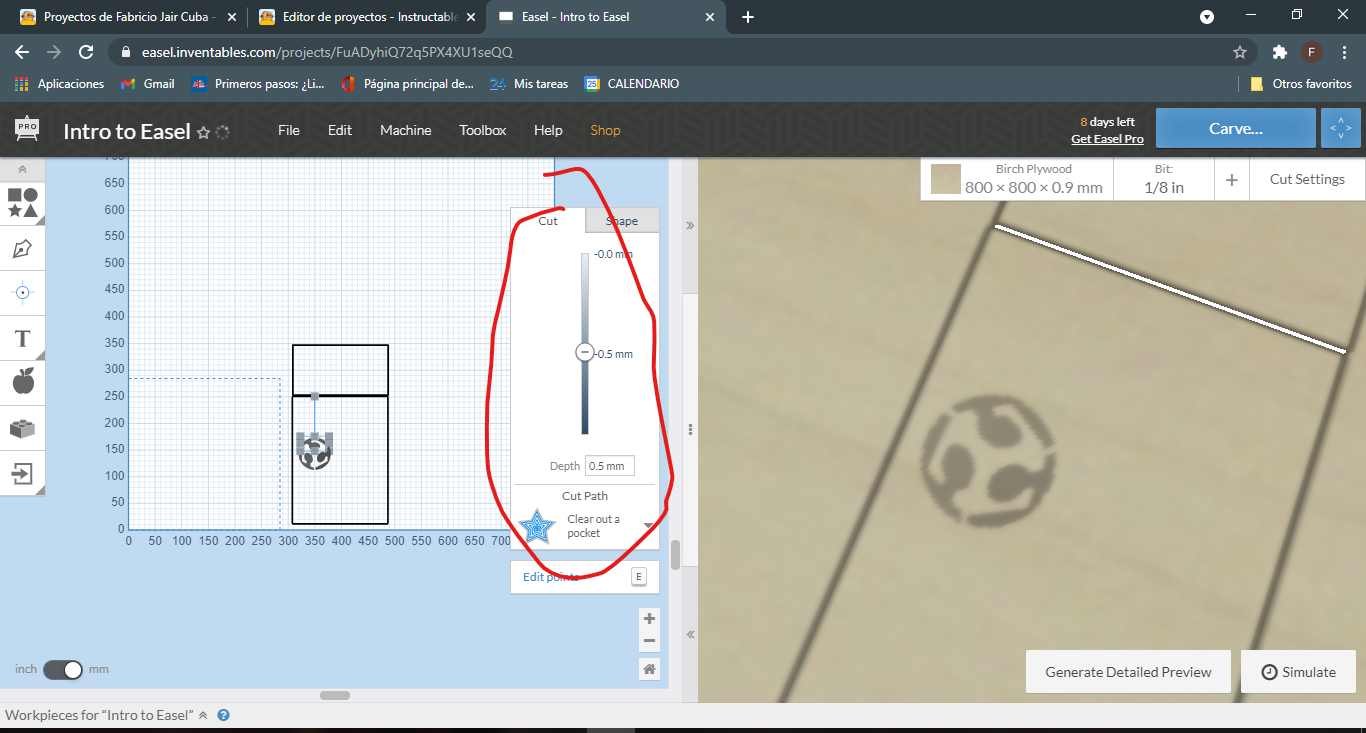Open a new browser tab

[x=748, y=17]
